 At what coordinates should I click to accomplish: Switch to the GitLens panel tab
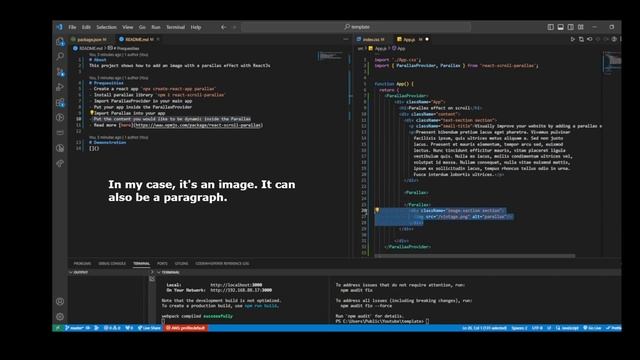(x=181, y=264)
